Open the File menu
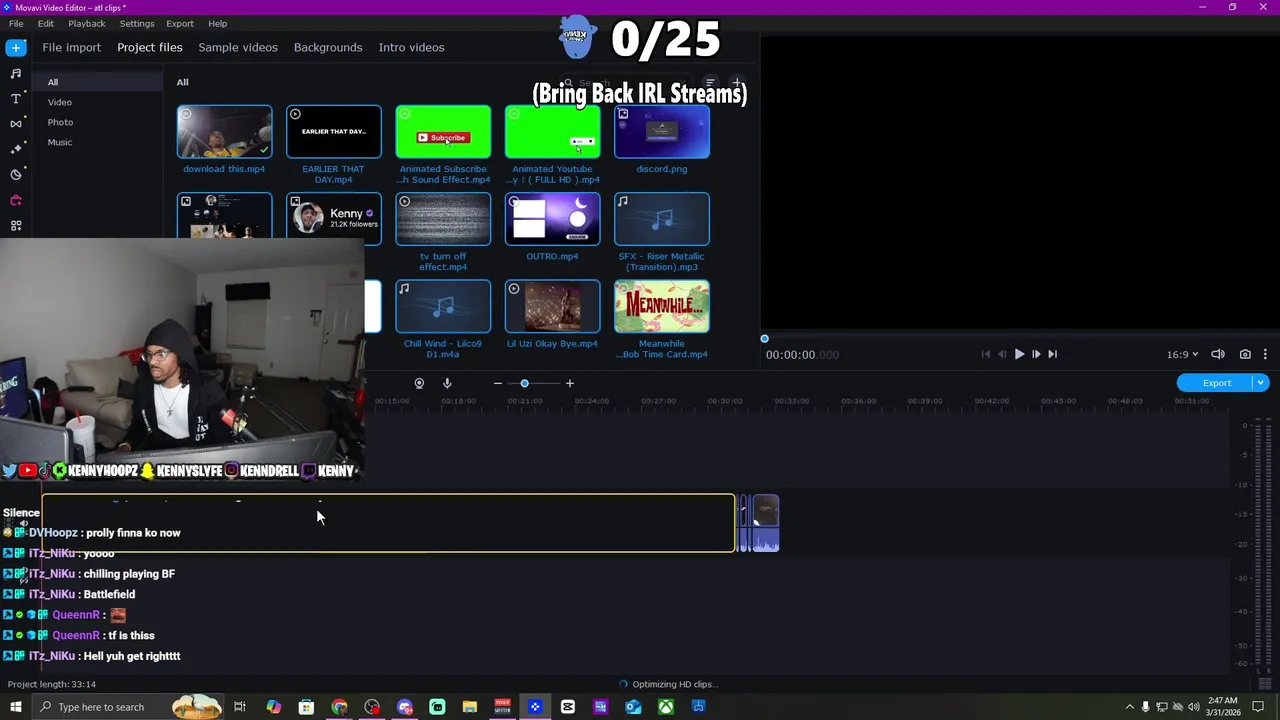Viewport: 1280px width, 720px height. [x=16, y=23]
